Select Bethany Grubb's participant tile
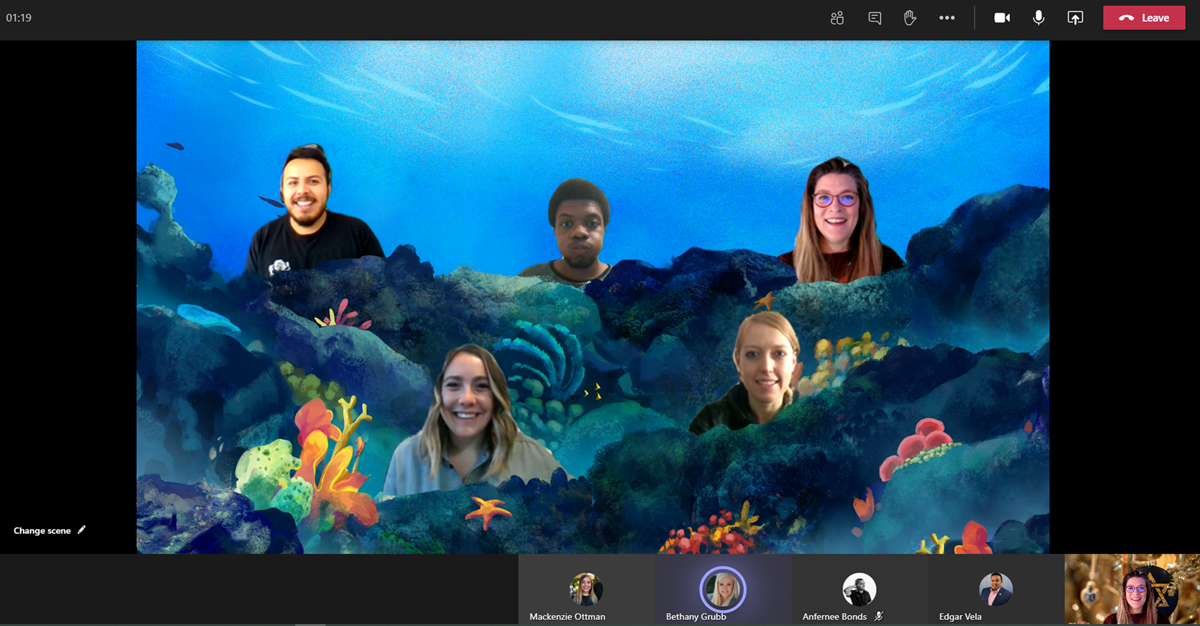 (722, 591)
